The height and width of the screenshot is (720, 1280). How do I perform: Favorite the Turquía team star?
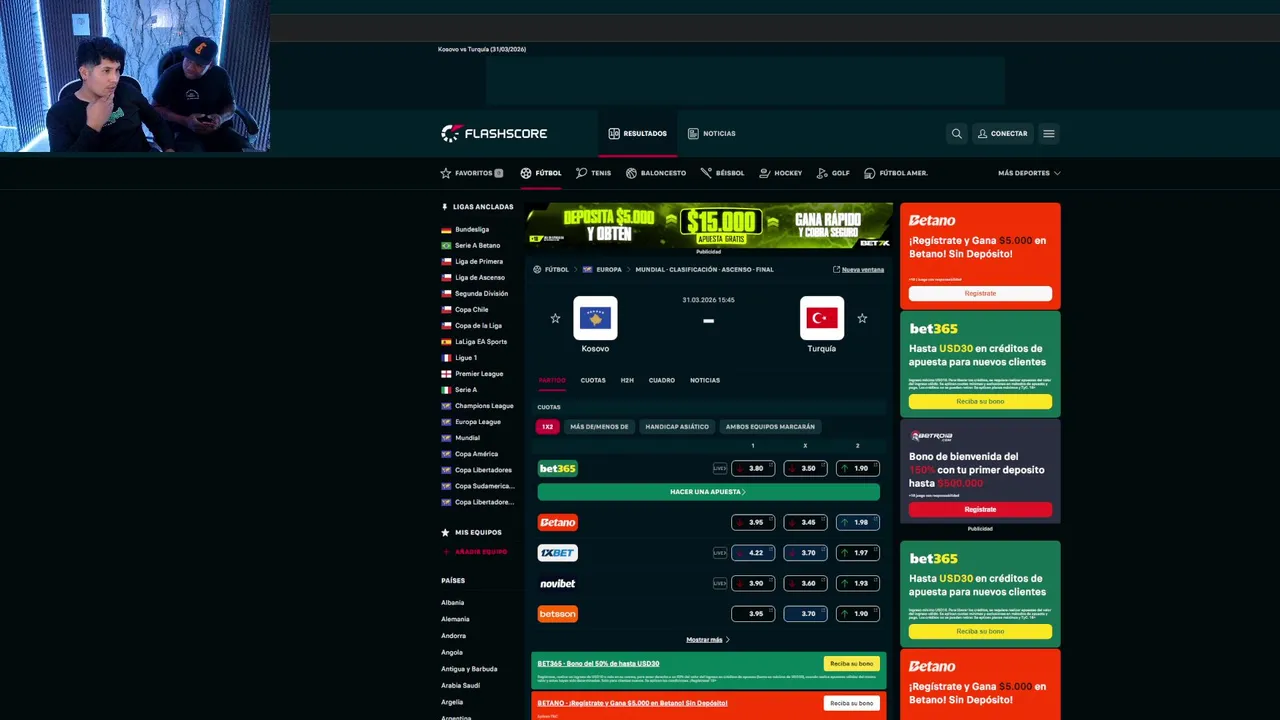tap(862, 318)
